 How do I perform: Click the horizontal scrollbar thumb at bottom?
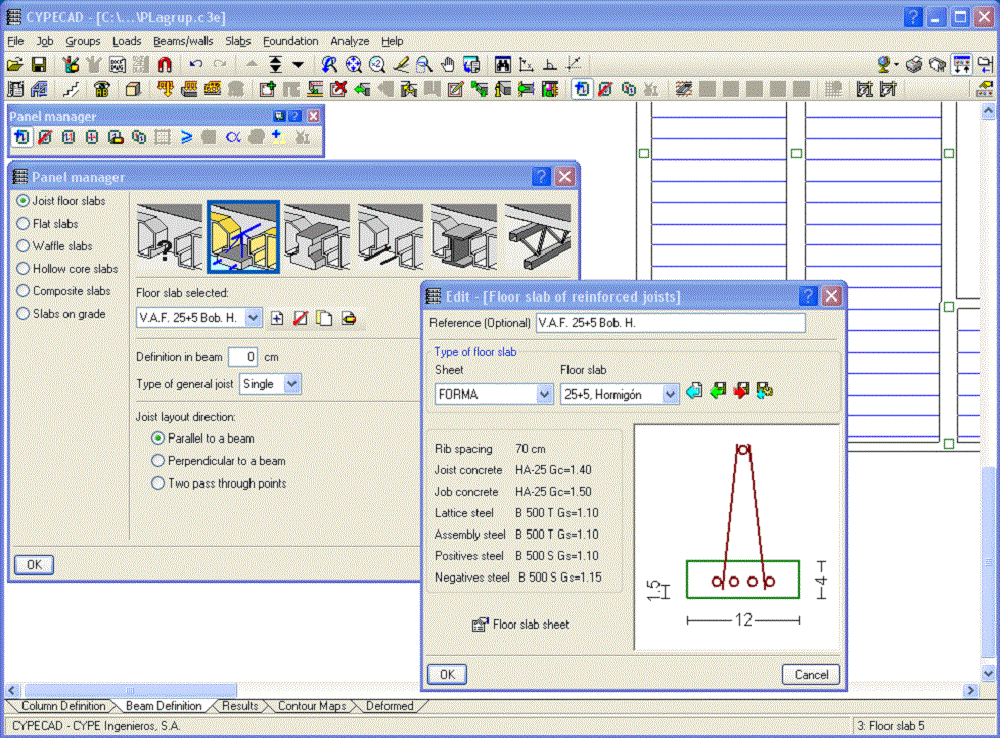click(x=131, y=690)
